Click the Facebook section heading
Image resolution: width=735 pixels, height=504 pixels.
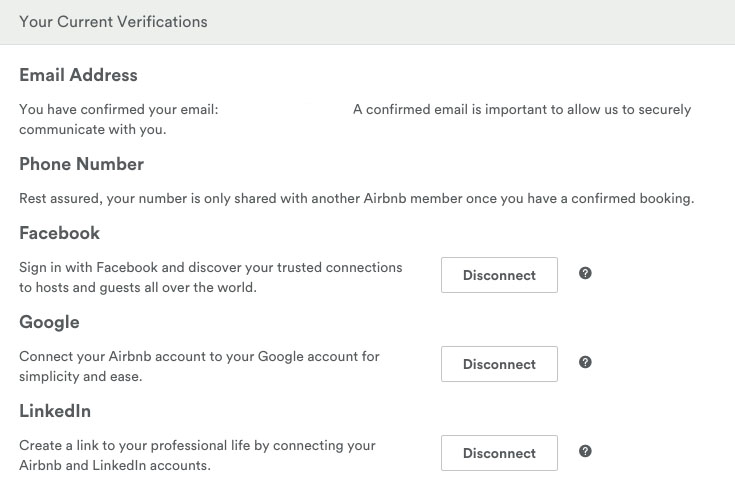60,233
